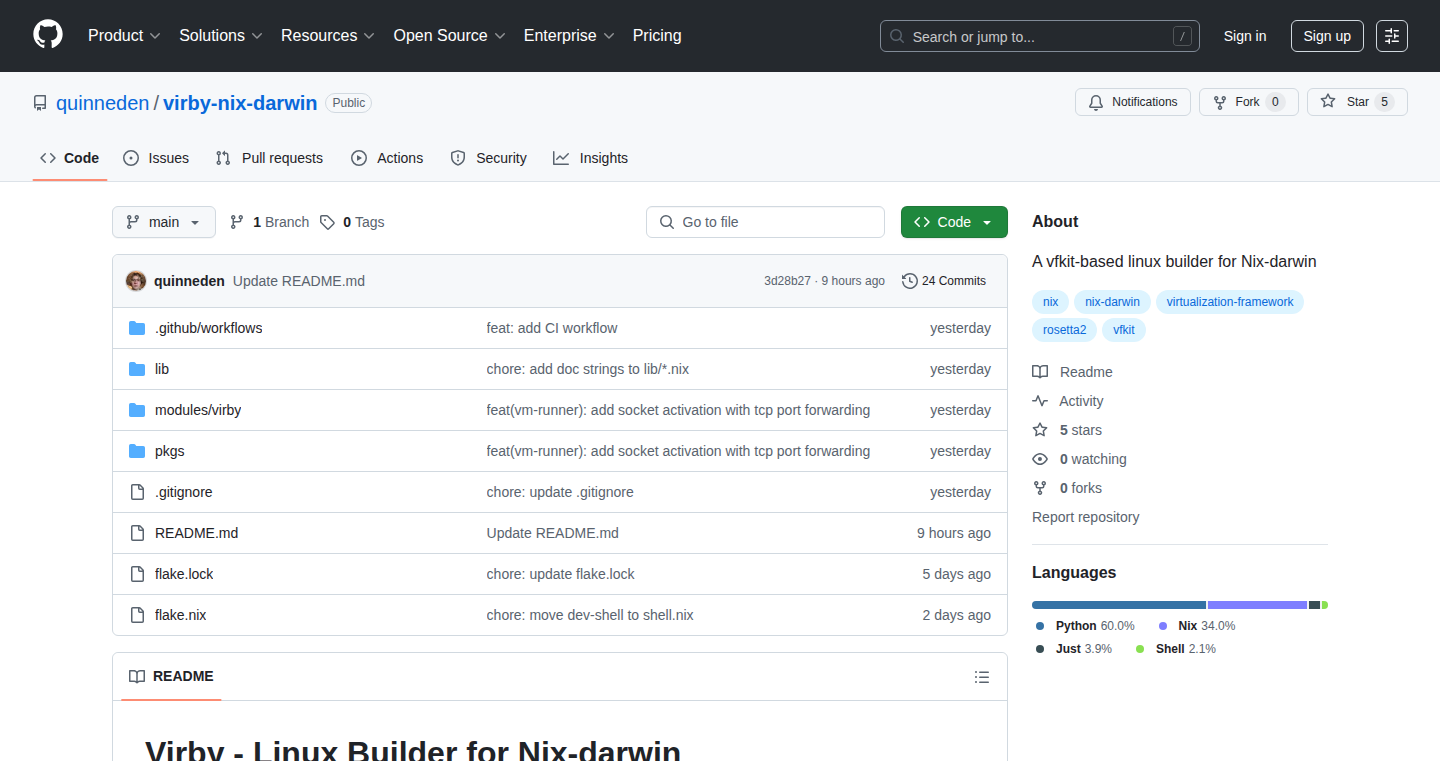Click the Sign up button
The height and width of the screenshot is (761, 1440).
click(1327, 36)
